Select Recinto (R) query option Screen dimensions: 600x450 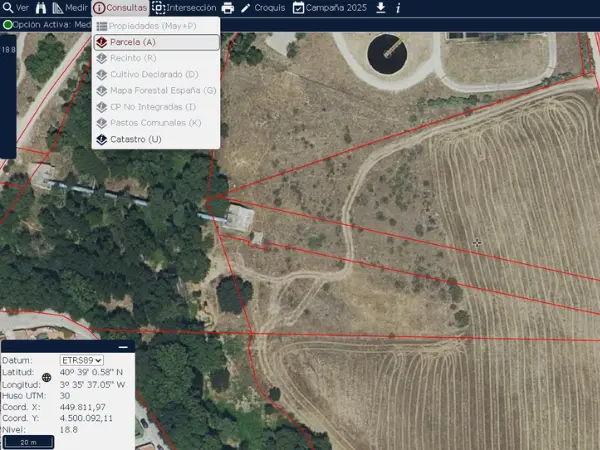[x=155, y=59]
